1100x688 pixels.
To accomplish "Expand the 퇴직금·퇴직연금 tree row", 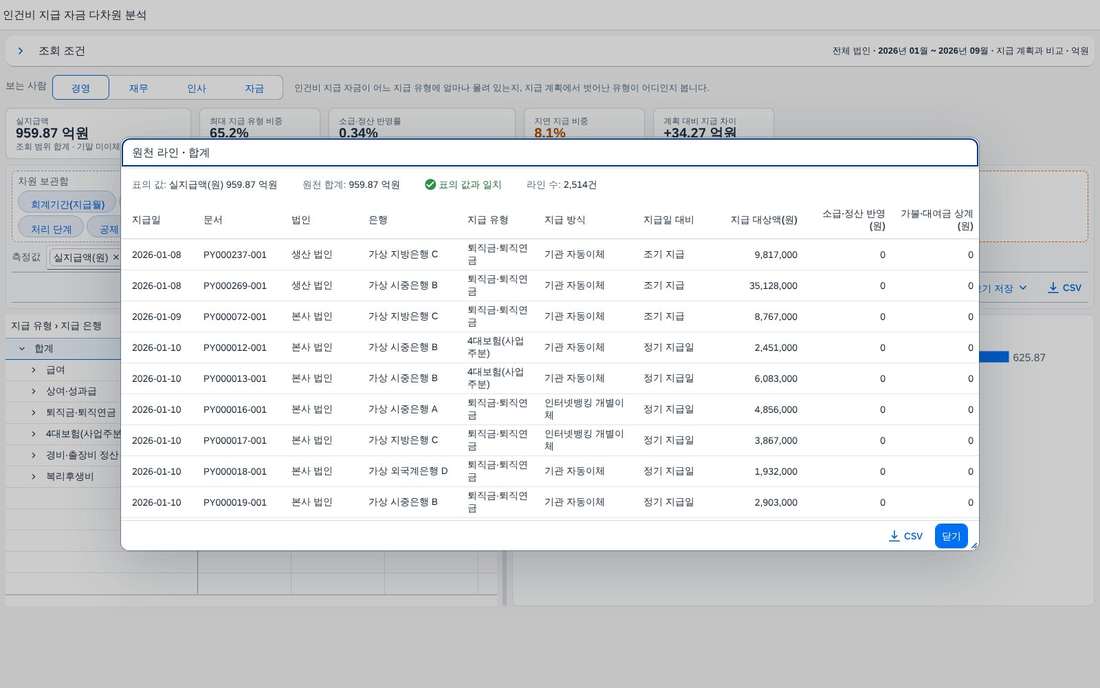I will (x=33, y=412).
